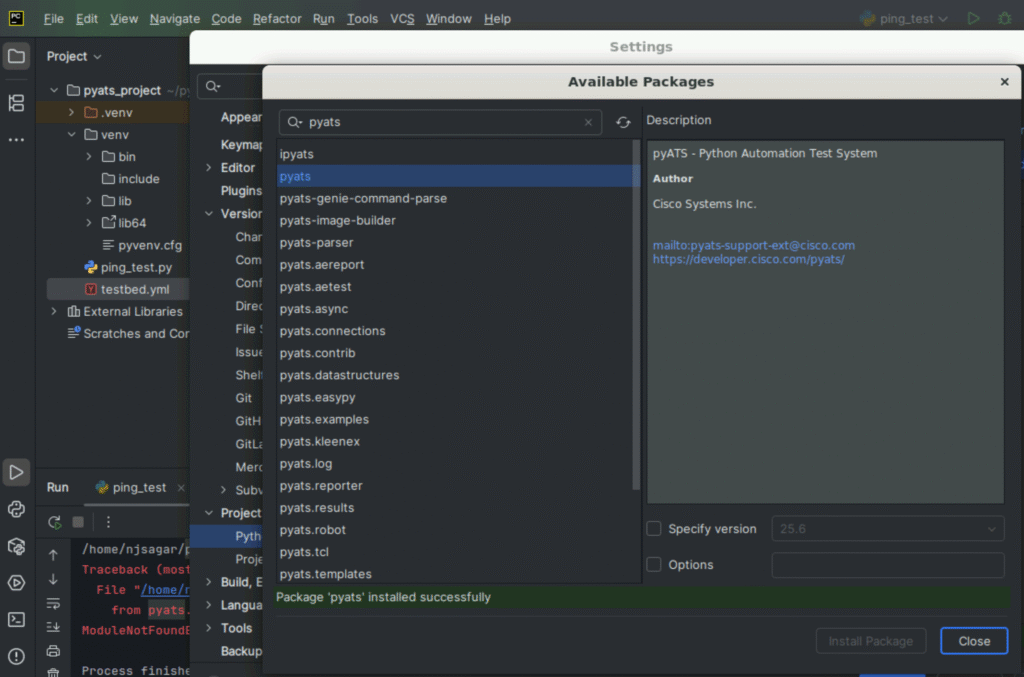
Task: Select Plugins in Settings sidebar
Action: coord(241,191)
